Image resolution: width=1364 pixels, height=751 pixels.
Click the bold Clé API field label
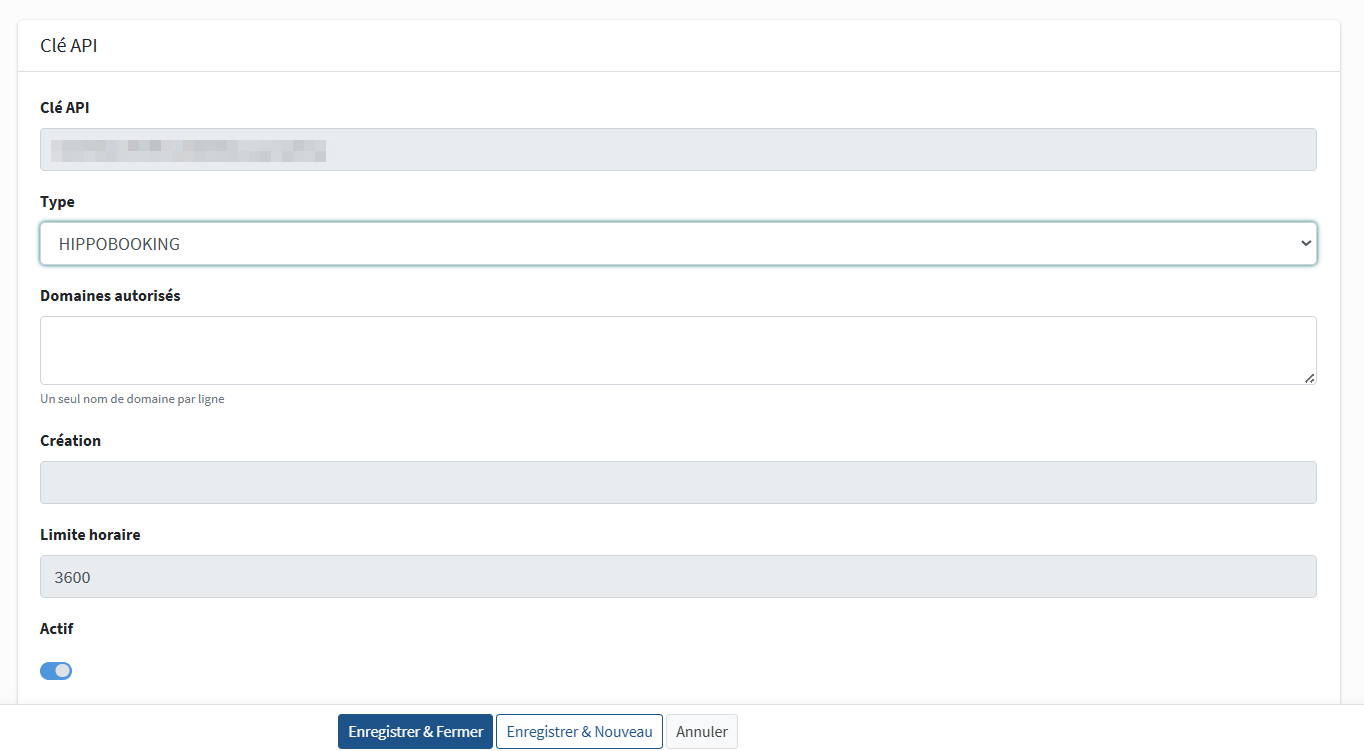point(65,108)
